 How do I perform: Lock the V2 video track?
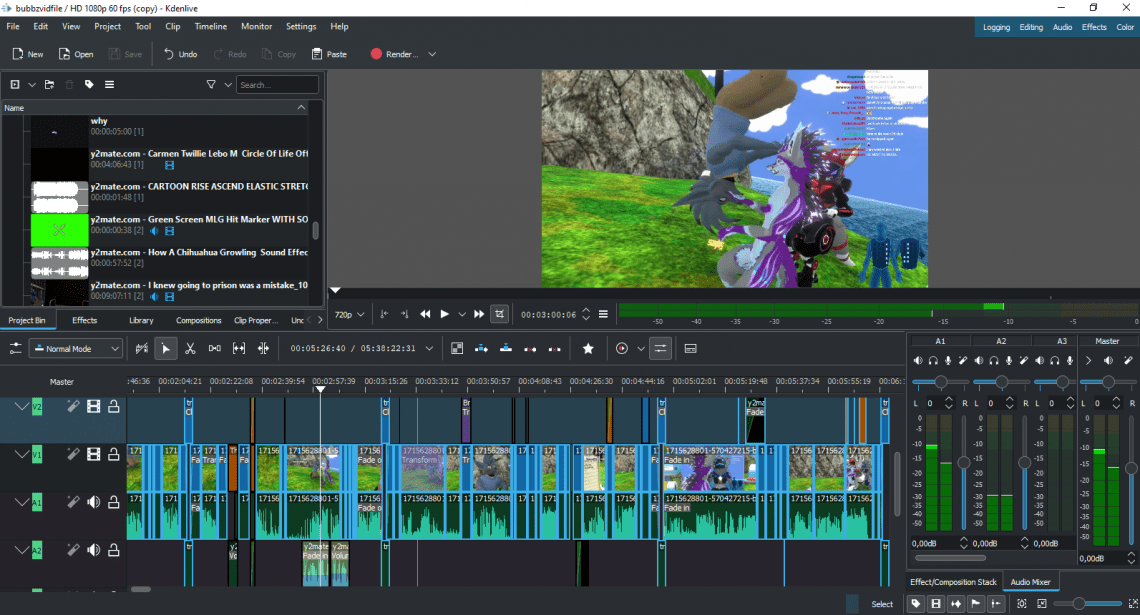pos(114,406)
